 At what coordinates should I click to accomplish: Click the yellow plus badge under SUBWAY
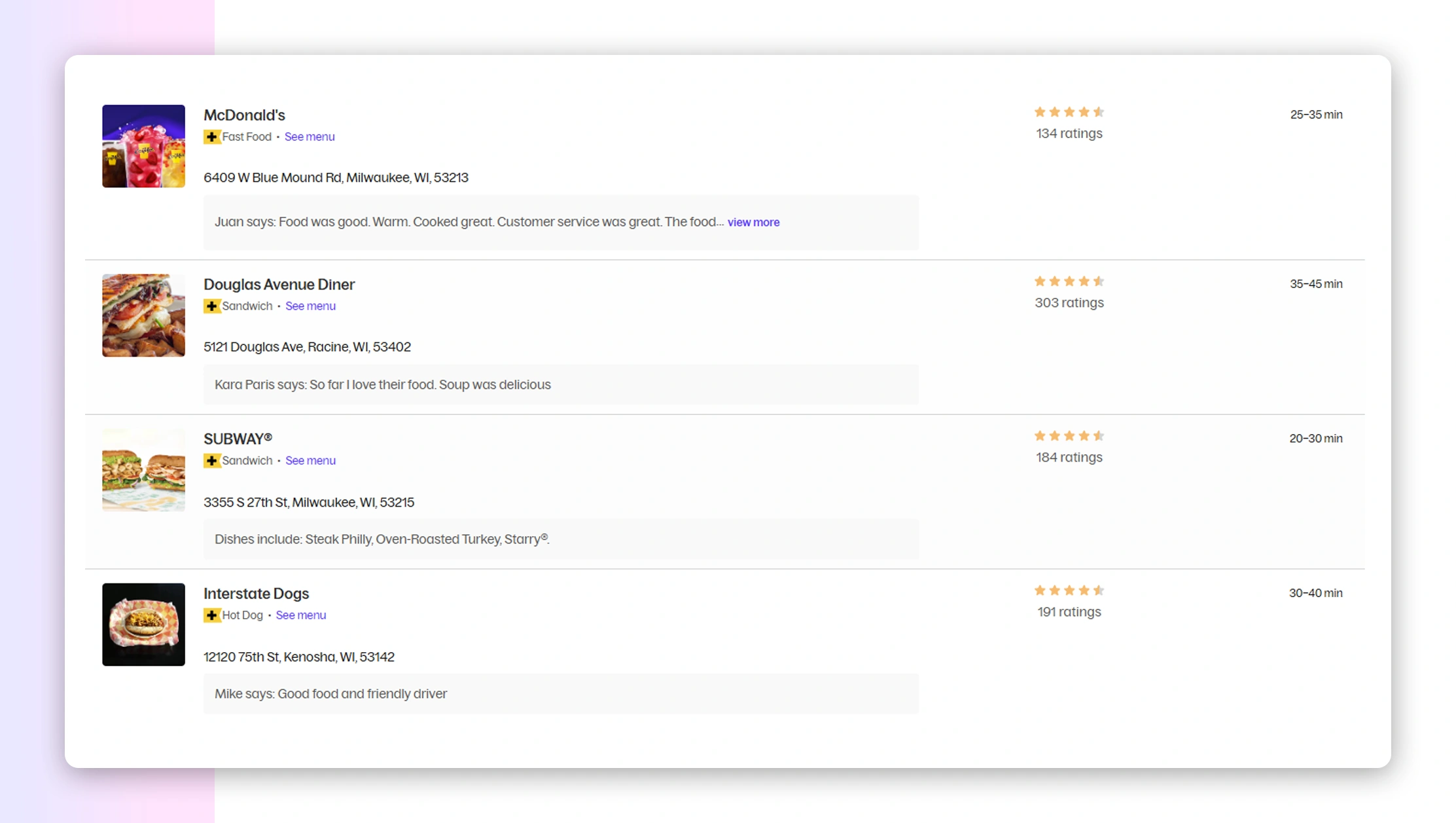(211, 460)
